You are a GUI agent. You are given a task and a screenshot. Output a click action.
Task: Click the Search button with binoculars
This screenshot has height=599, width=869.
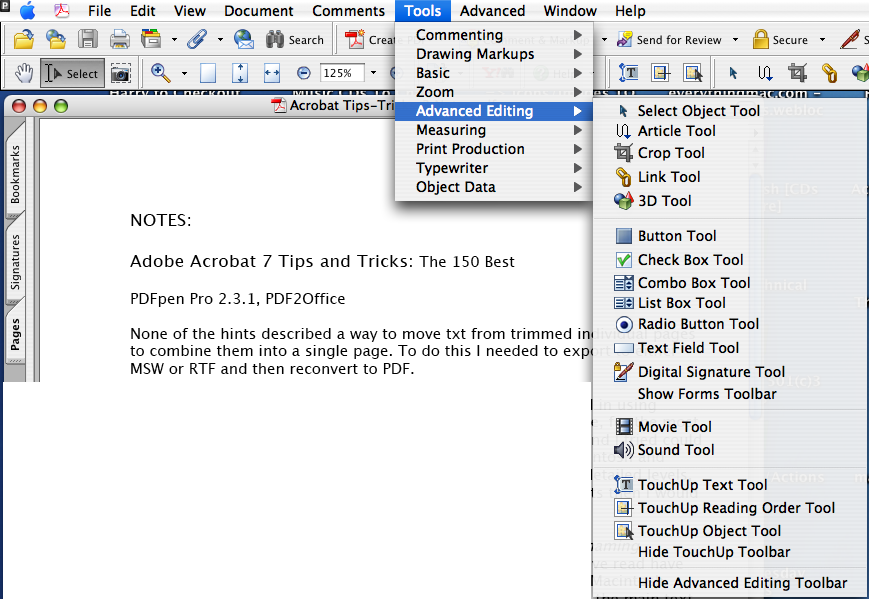295,40
